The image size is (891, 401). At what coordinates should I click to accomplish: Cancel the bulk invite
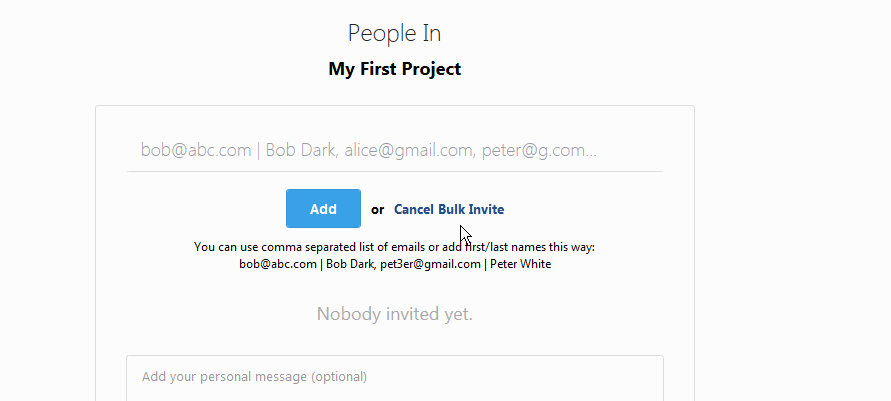click(449, 210)
